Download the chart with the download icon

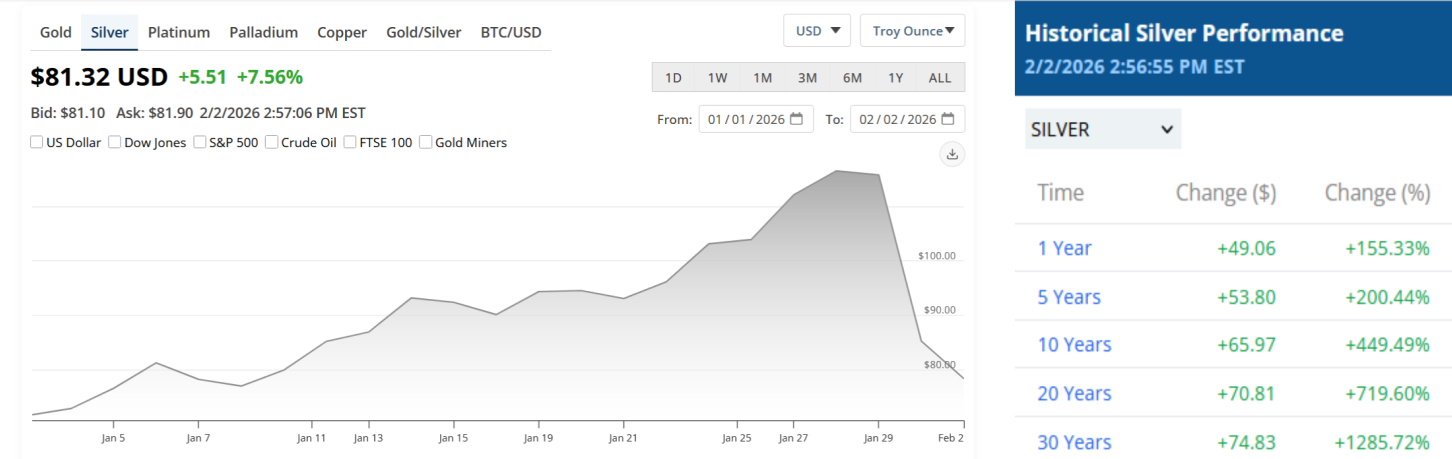pyautogui.click(x=952, y=154)
